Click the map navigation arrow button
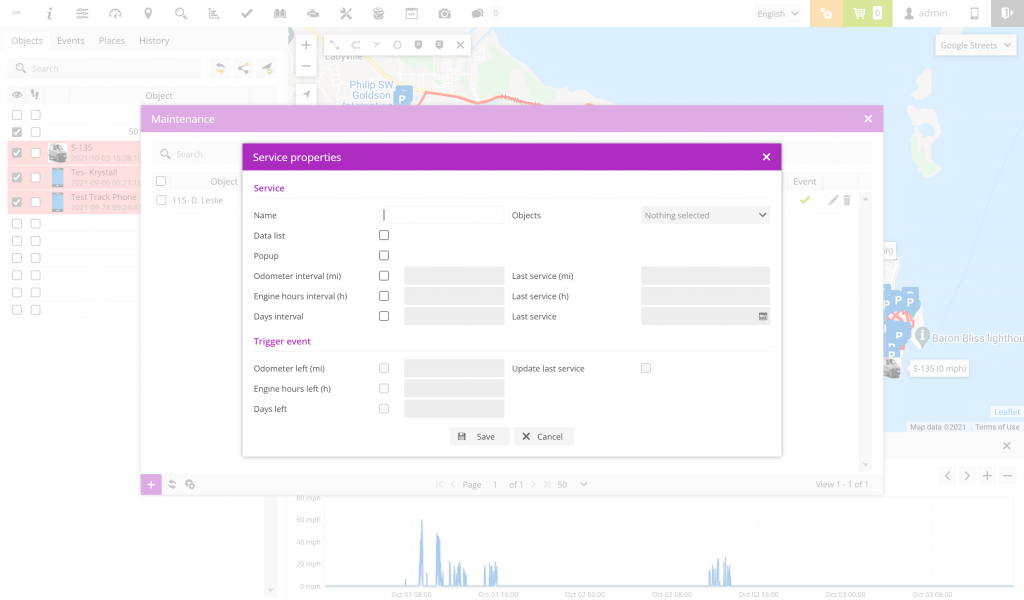This screenshot has width=1024, height=600. (306, 94)
